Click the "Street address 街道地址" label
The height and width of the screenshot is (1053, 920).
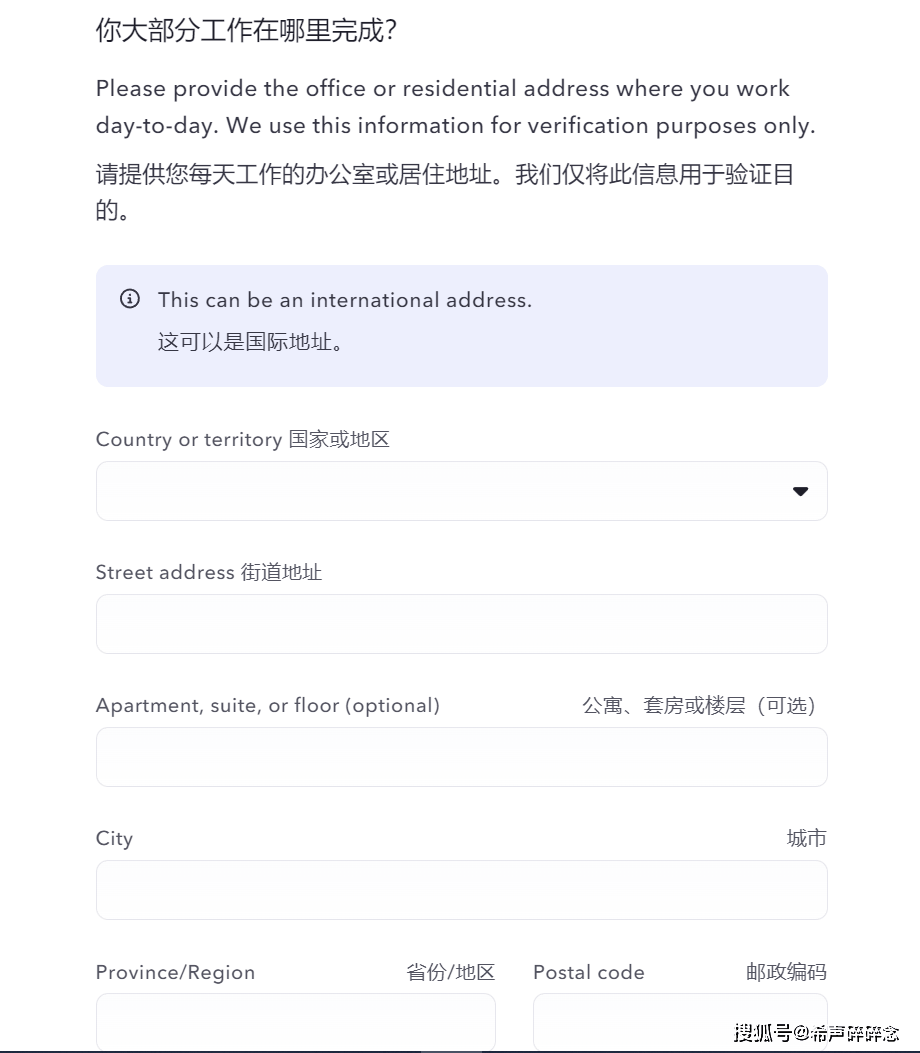pos(208,572)
